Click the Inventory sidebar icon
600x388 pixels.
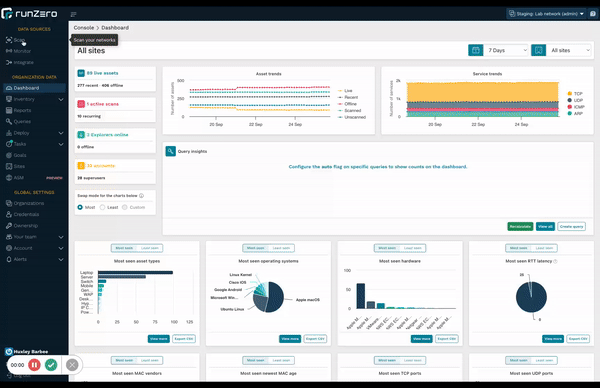tap(9, 99)
